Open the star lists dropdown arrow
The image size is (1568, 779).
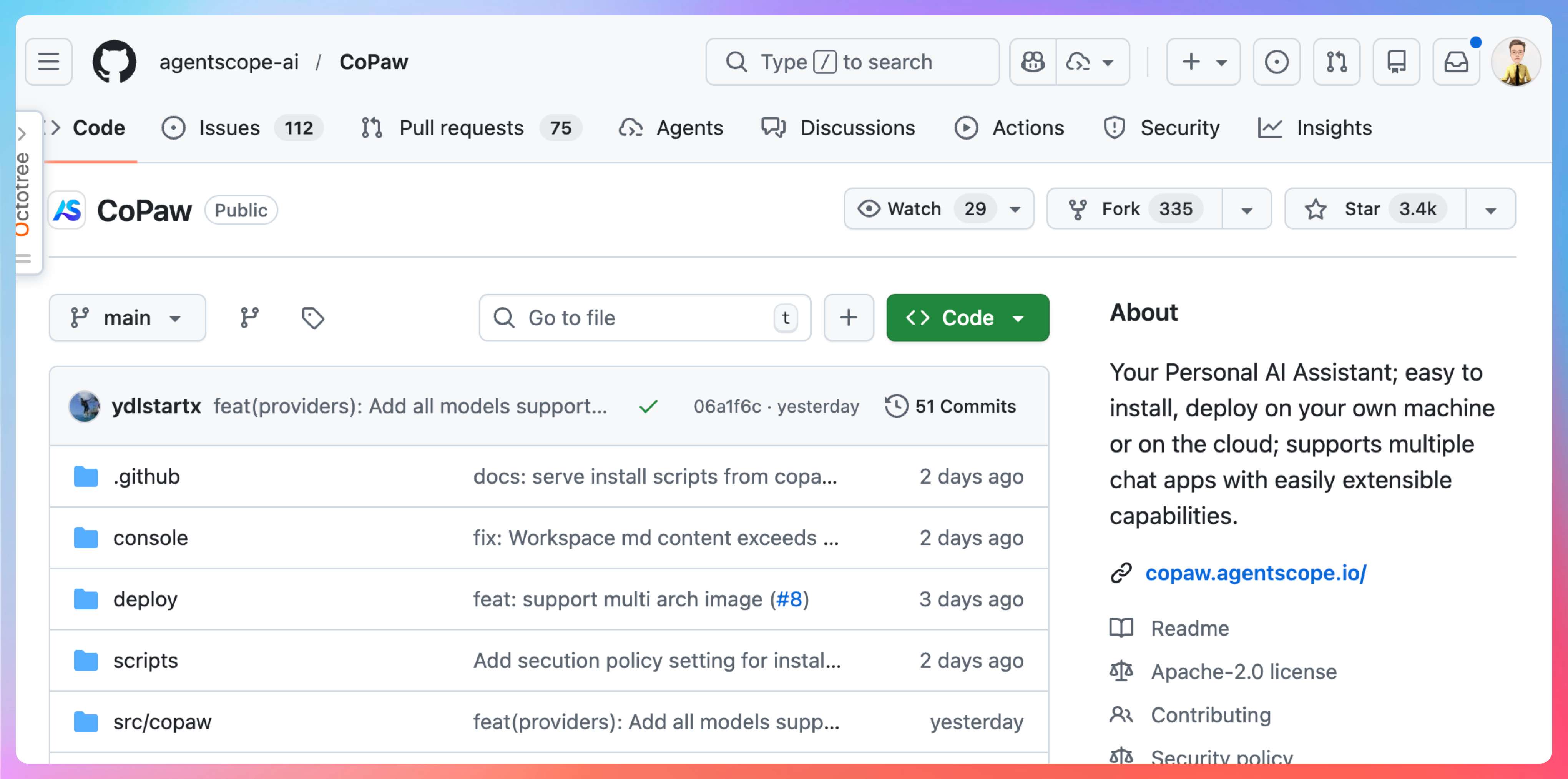(1490, 210)
